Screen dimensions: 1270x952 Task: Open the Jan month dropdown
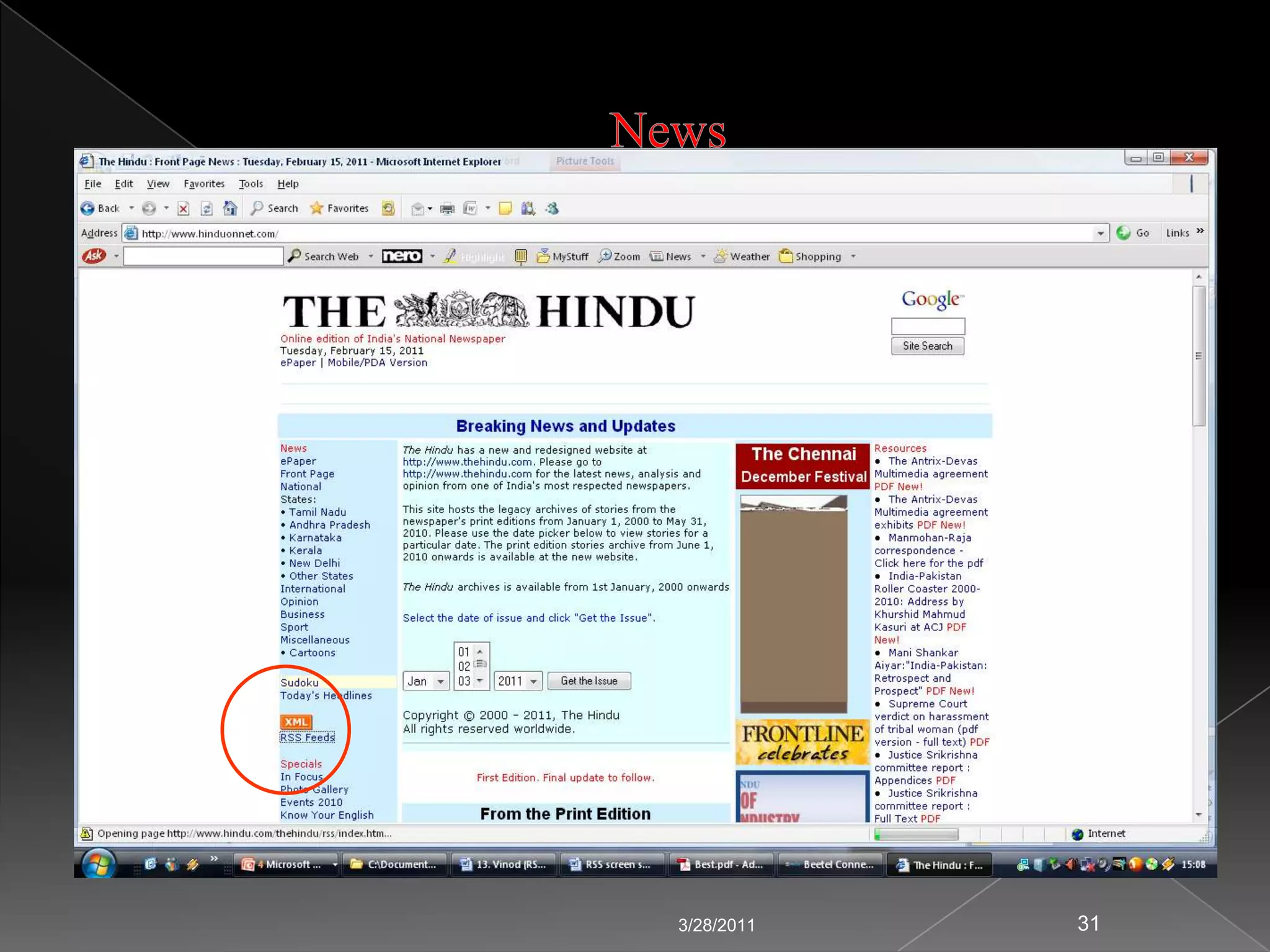pyautogui.click(x=426, y=681)
